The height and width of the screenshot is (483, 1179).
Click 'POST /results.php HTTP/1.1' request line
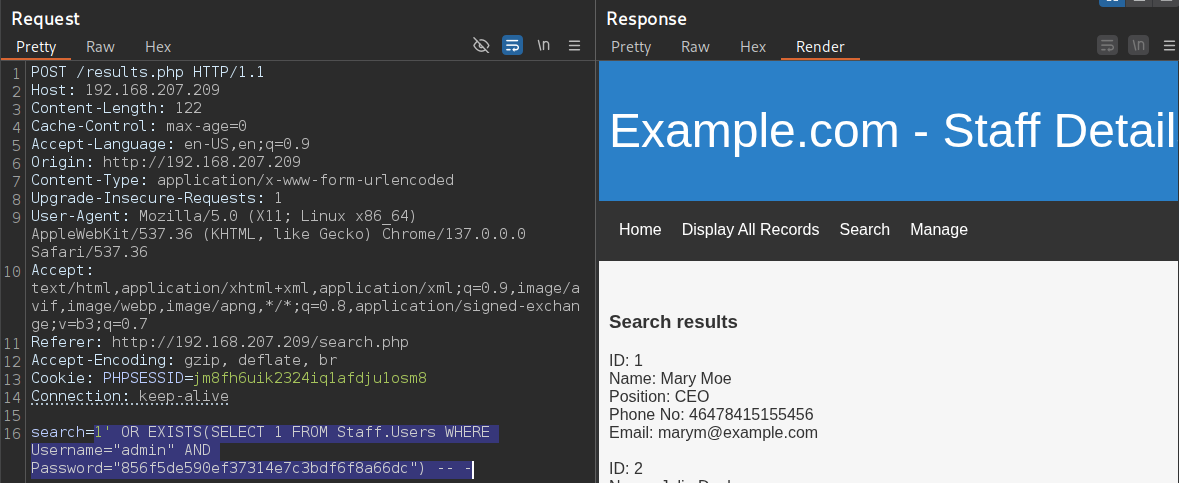point(147,73)
